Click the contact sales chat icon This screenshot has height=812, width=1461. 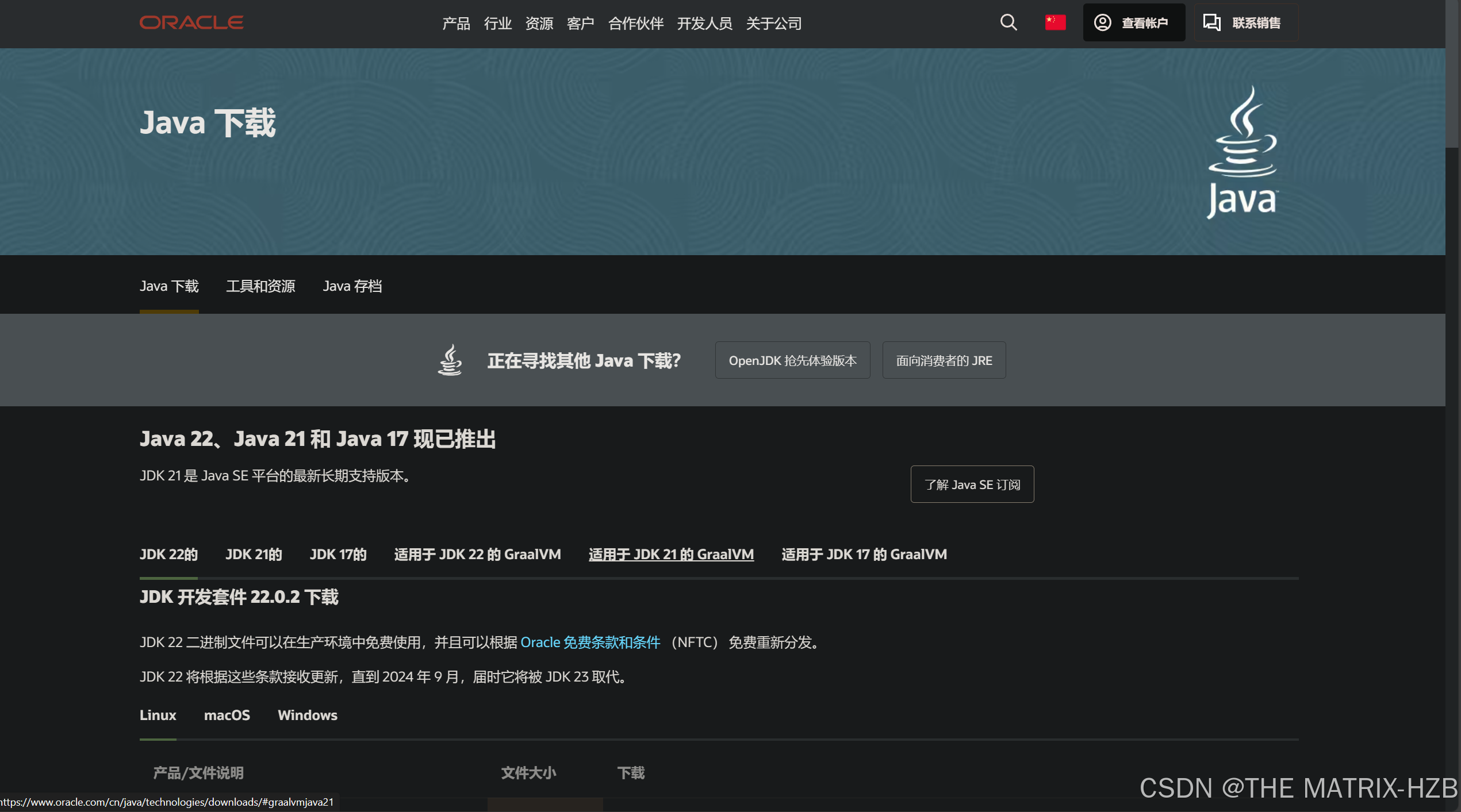(1212, 22)
